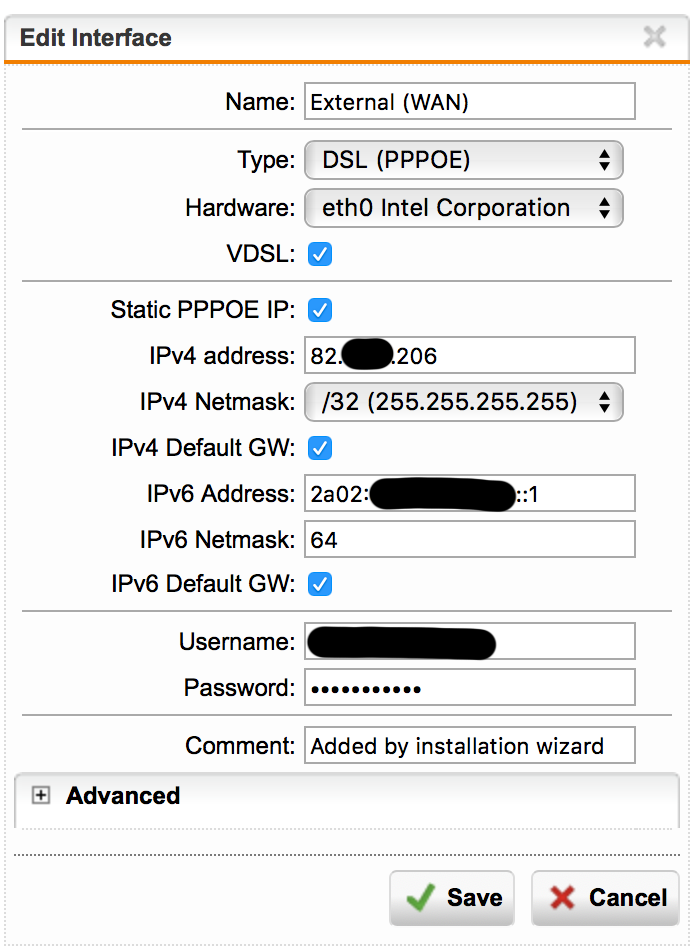Click the green checkmark Save button
Image resolution: width=694 pixels, height=952 pixels.
[452, 898]
